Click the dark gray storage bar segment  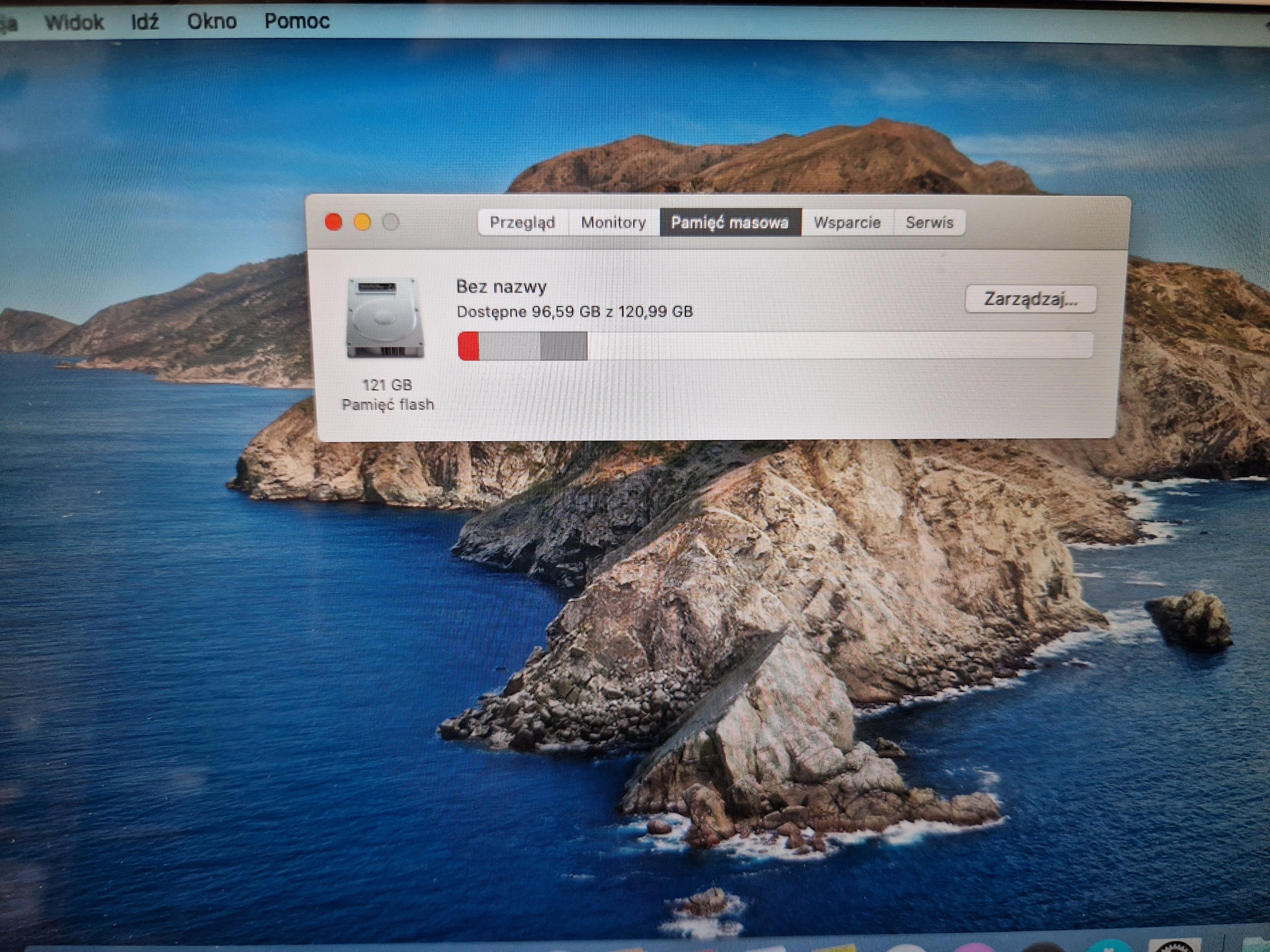pyautogui.click(x=563, y=346)
